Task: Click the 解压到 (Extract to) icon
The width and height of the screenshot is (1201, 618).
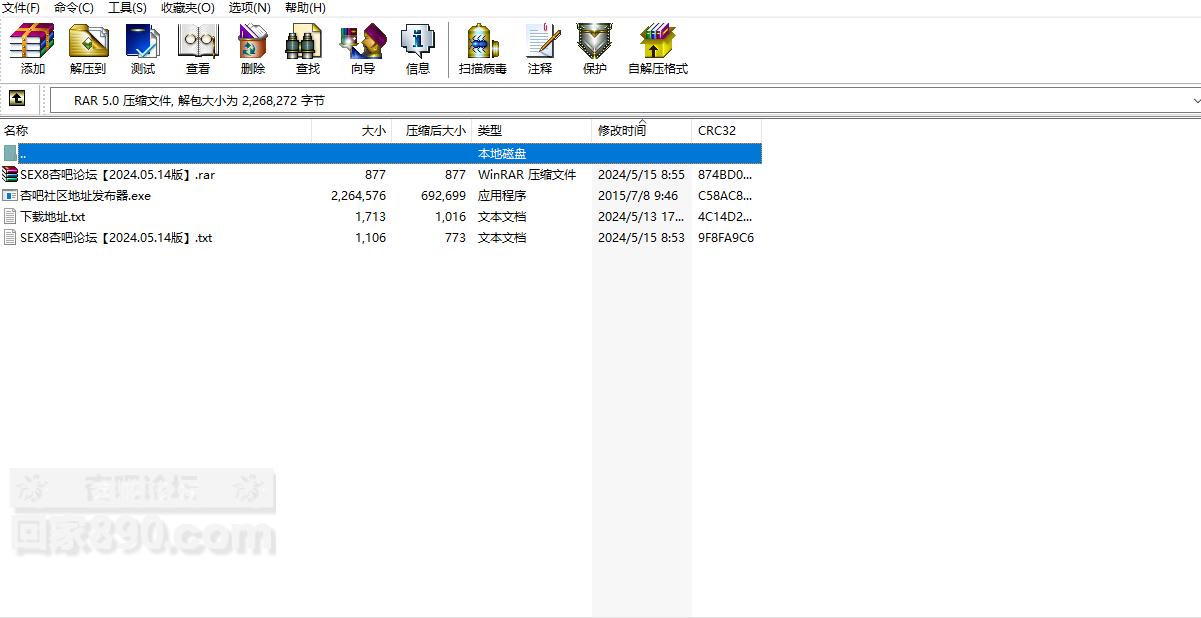Action: point(88,49)
